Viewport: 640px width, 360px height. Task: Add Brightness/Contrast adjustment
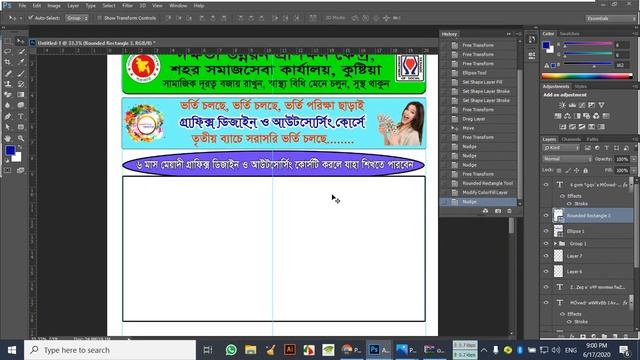[562, 105]
